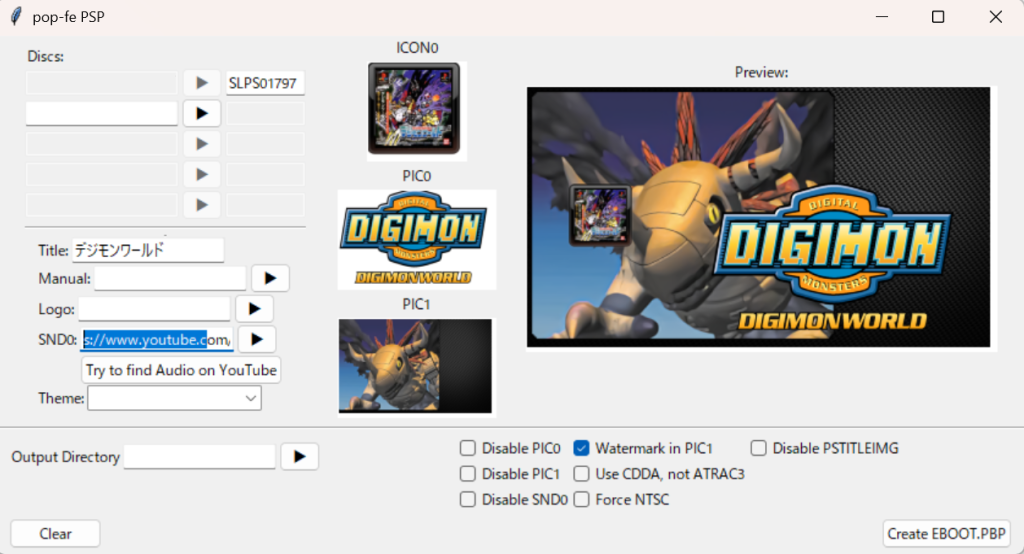Click the browse arrow next to Logo field
The image size is (1024, 554).
point(254,309)
